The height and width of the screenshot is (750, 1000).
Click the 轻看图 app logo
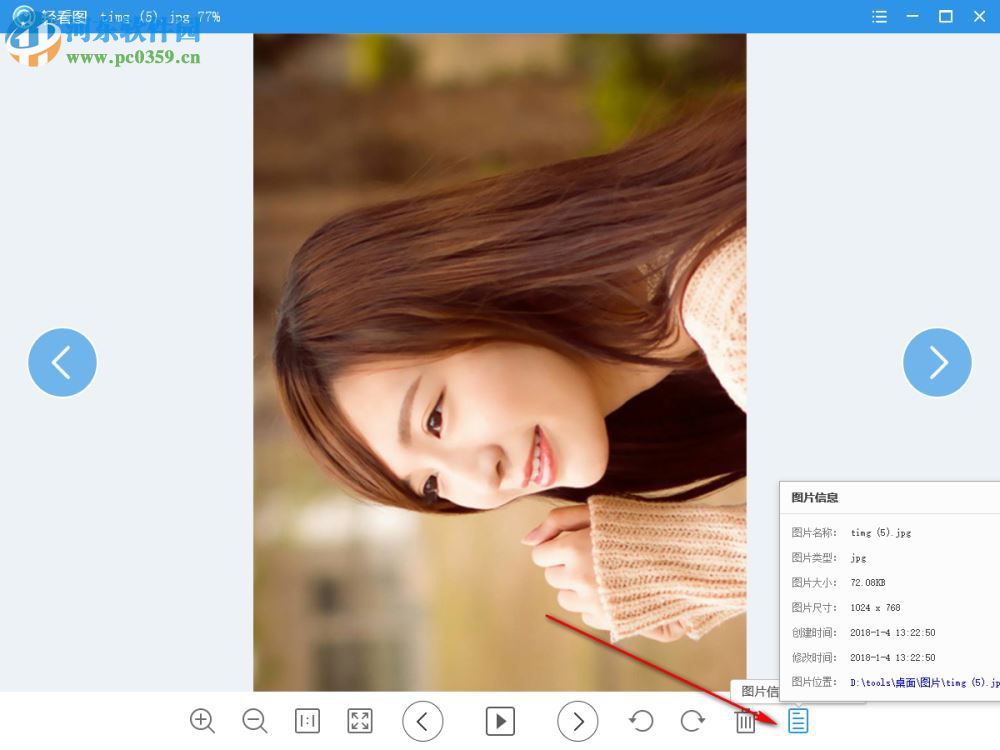(22, 16)
